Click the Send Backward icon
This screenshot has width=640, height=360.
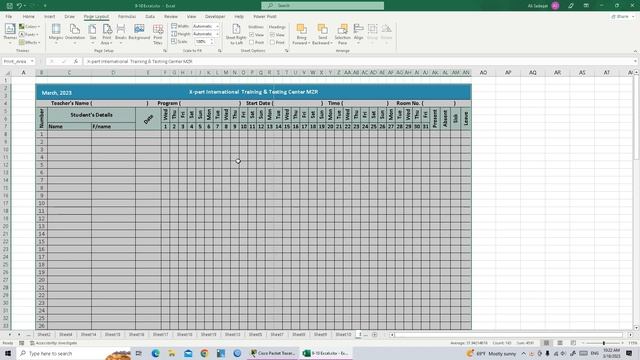[x=322, y=29]
